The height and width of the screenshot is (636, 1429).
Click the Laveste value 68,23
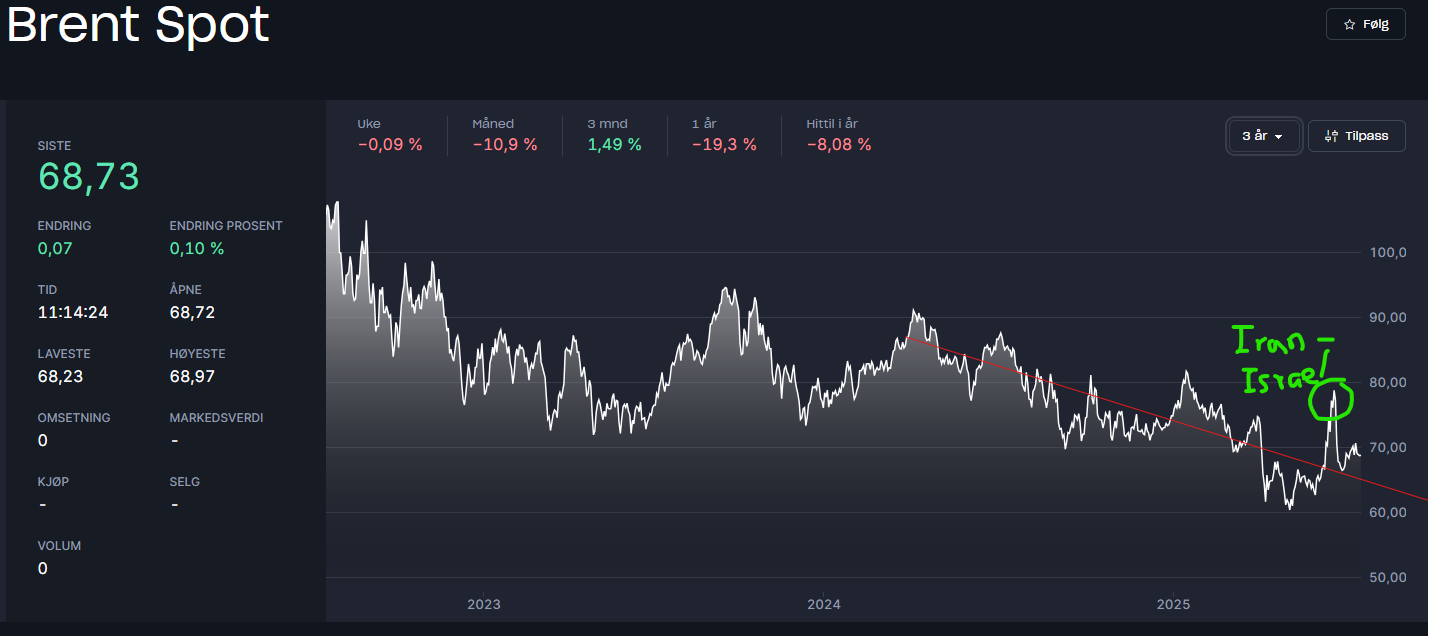click(60, 376)
